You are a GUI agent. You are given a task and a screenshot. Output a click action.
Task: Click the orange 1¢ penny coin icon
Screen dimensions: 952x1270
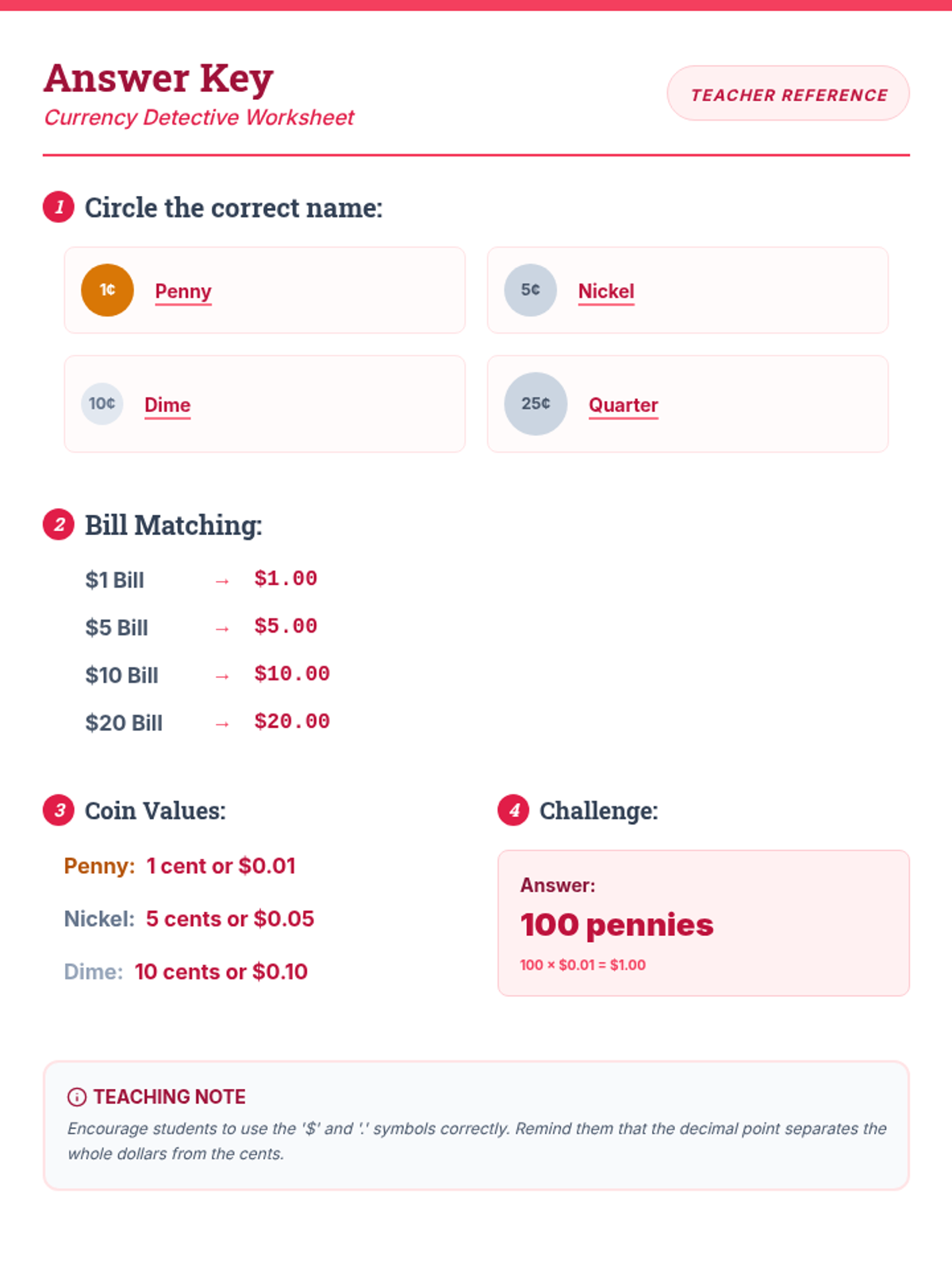[107, 291]
